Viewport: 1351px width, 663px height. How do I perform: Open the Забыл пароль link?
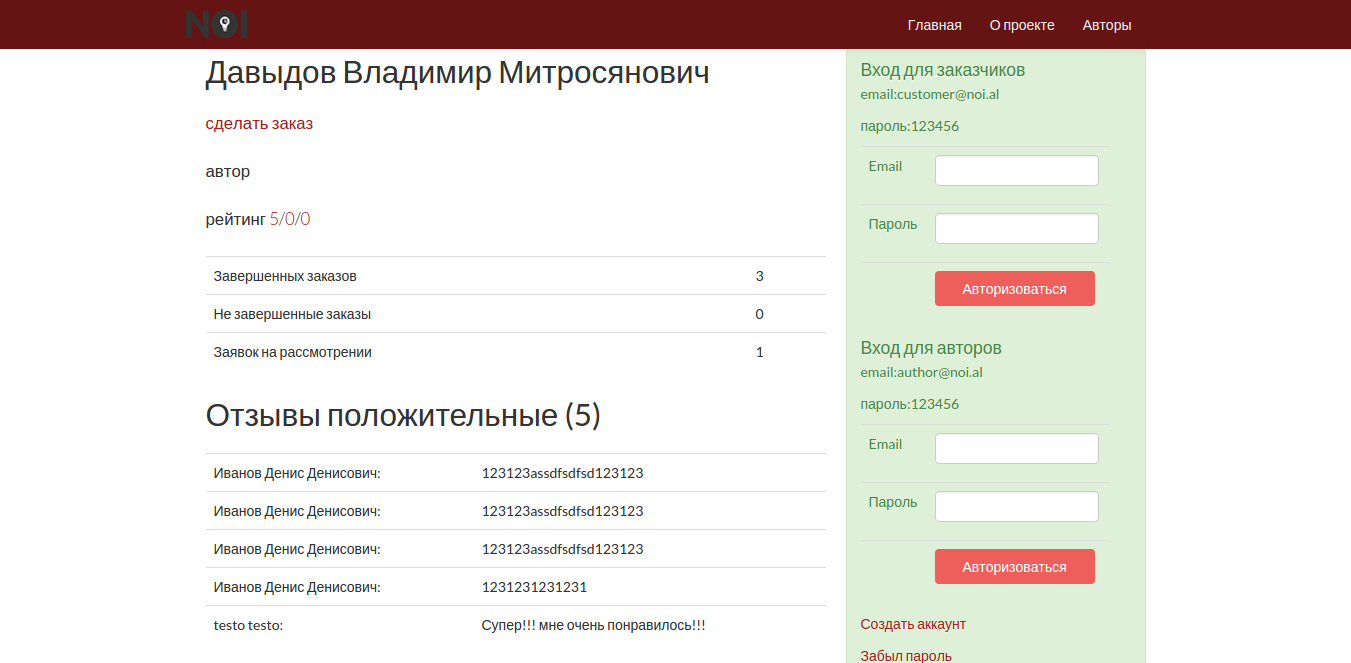pyautogui.click(x=906, y=656)
